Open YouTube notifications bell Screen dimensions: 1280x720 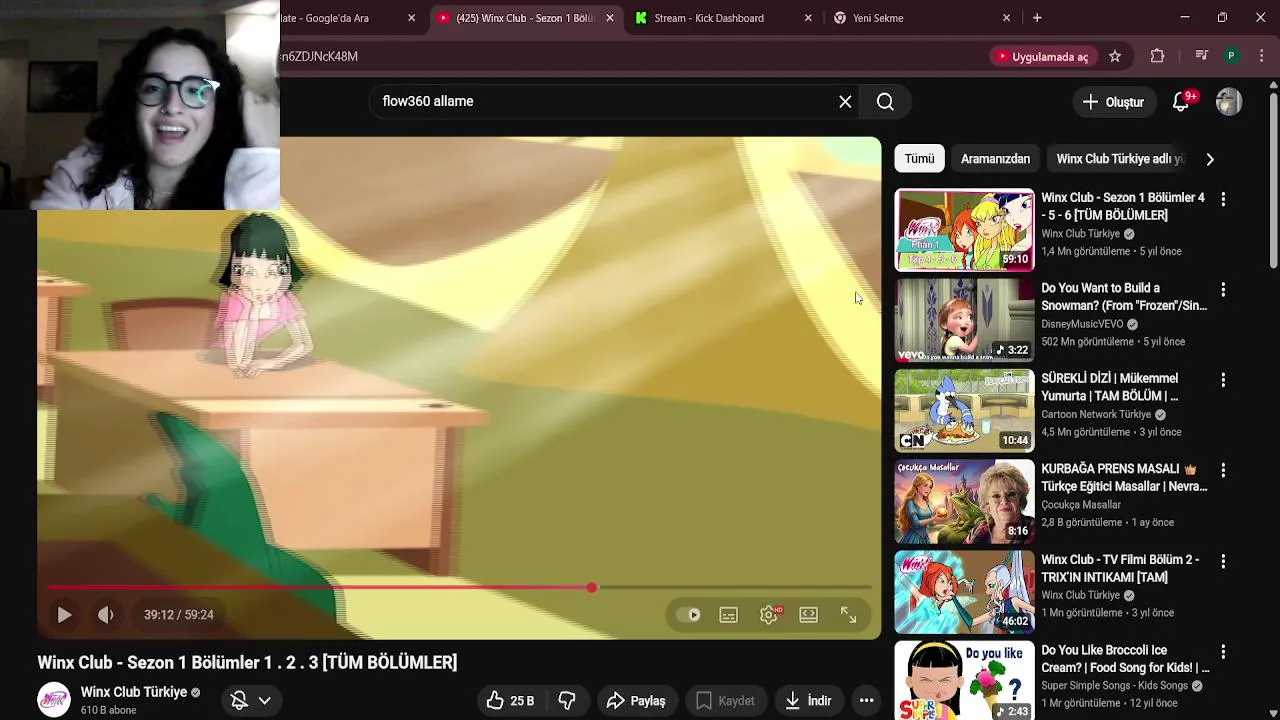(x=1181, y=102)
